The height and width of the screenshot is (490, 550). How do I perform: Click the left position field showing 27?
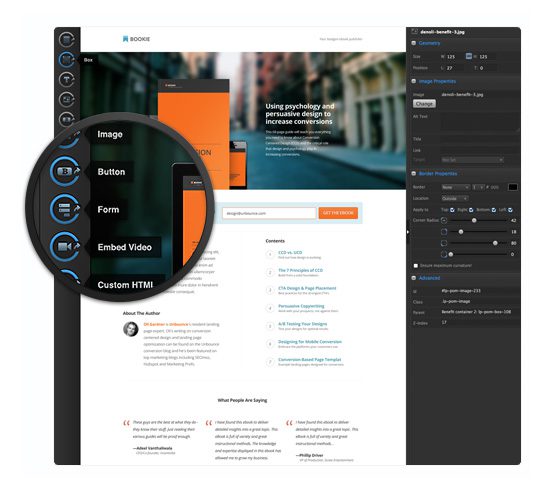pos(454,68)
